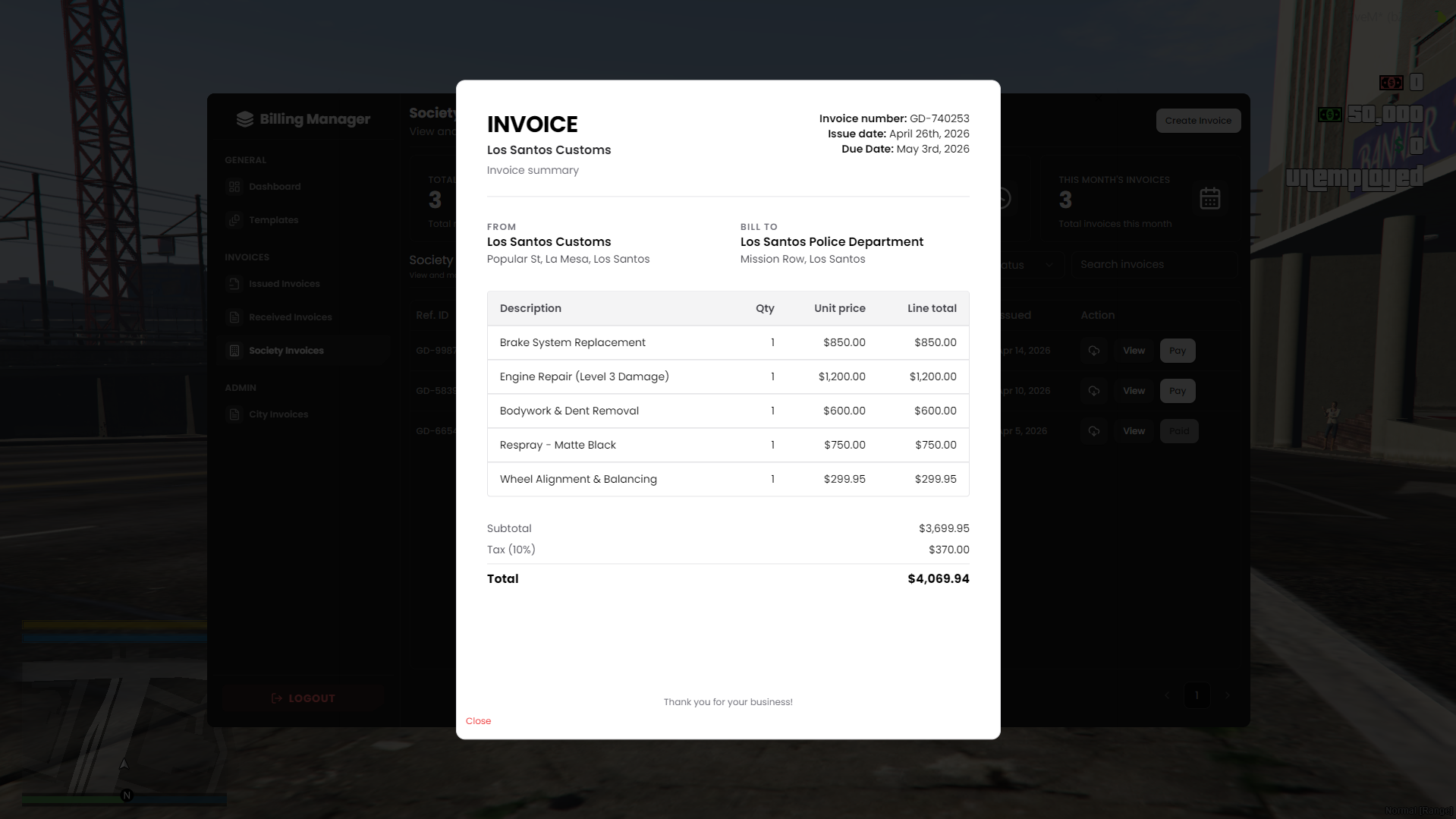This screenshot has width=1456, height=819.
Task: Click the $299.95 line total cell
Action: coord(936,479)
